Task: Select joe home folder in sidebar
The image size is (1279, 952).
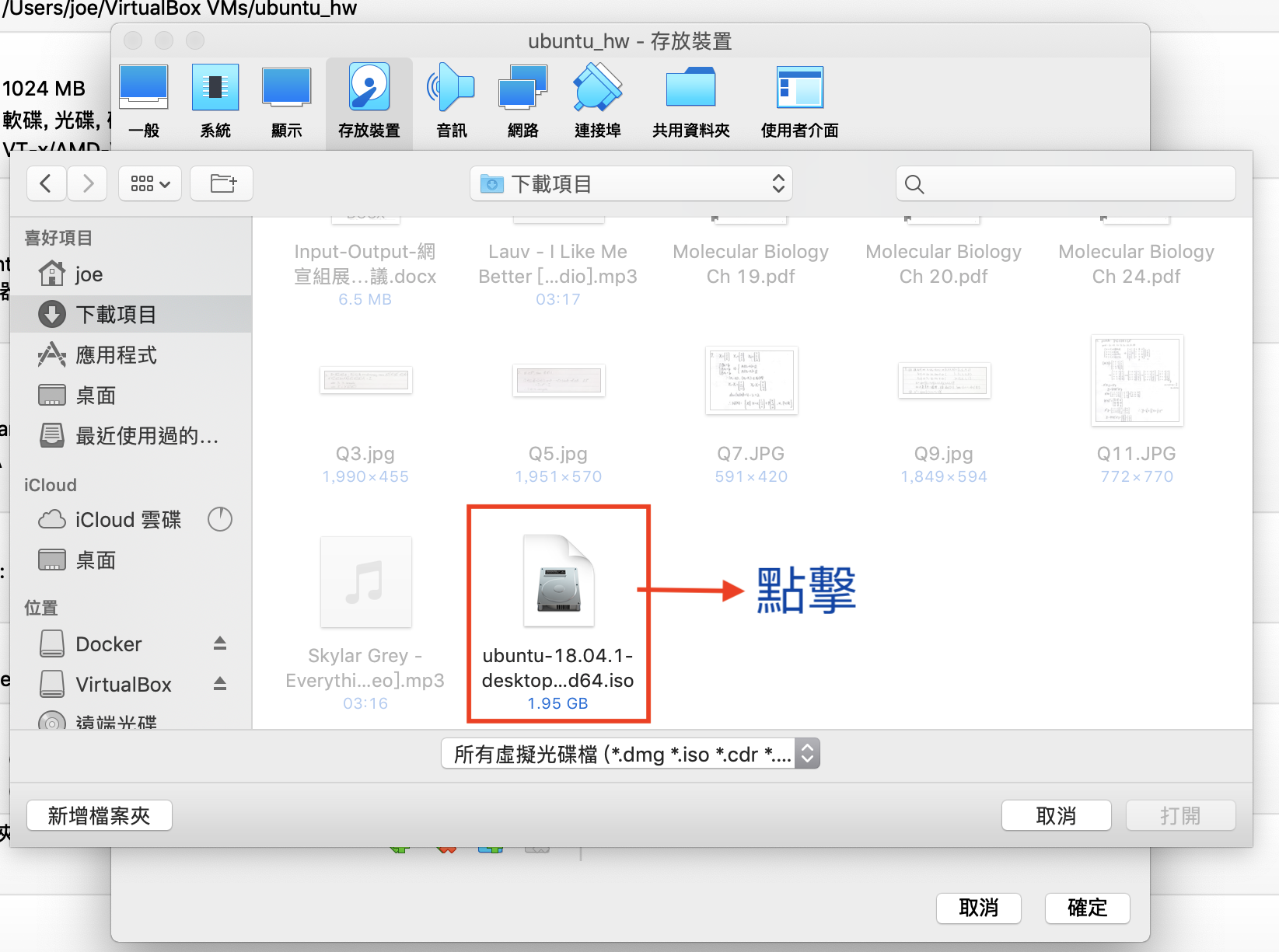Action: [131, 274]
